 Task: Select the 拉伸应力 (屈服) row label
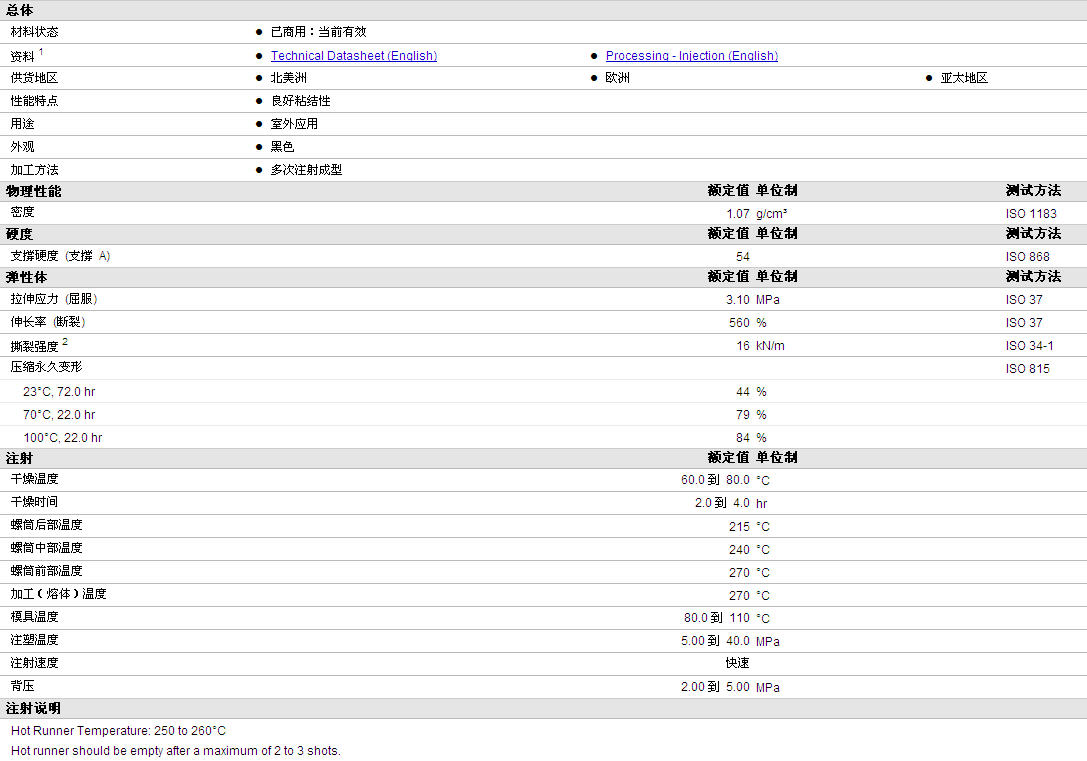(54, 299)
